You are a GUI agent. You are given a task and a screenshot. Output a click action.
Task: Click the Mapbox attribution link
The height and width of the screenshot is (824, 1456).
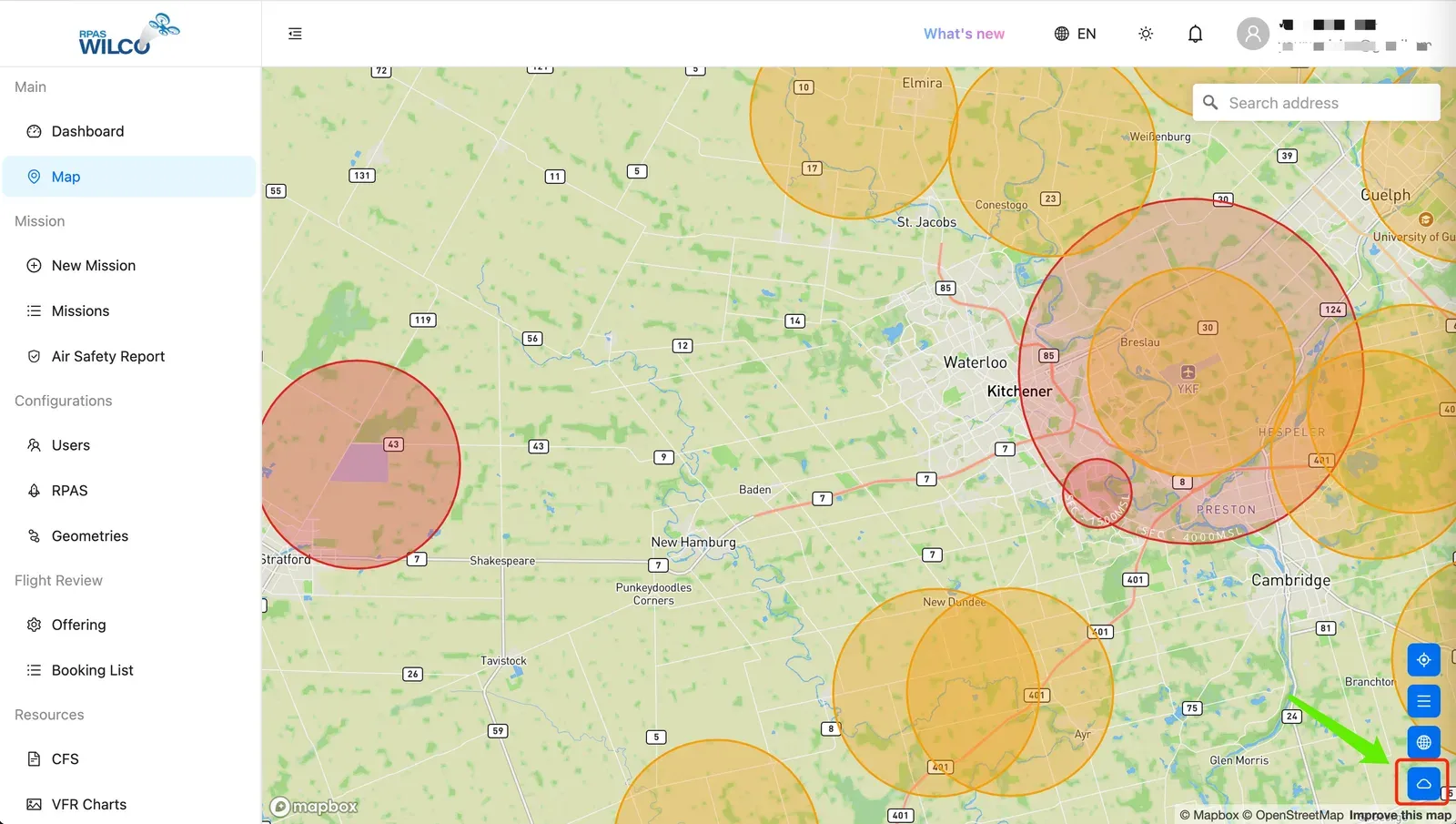[x=1209, y=815]
